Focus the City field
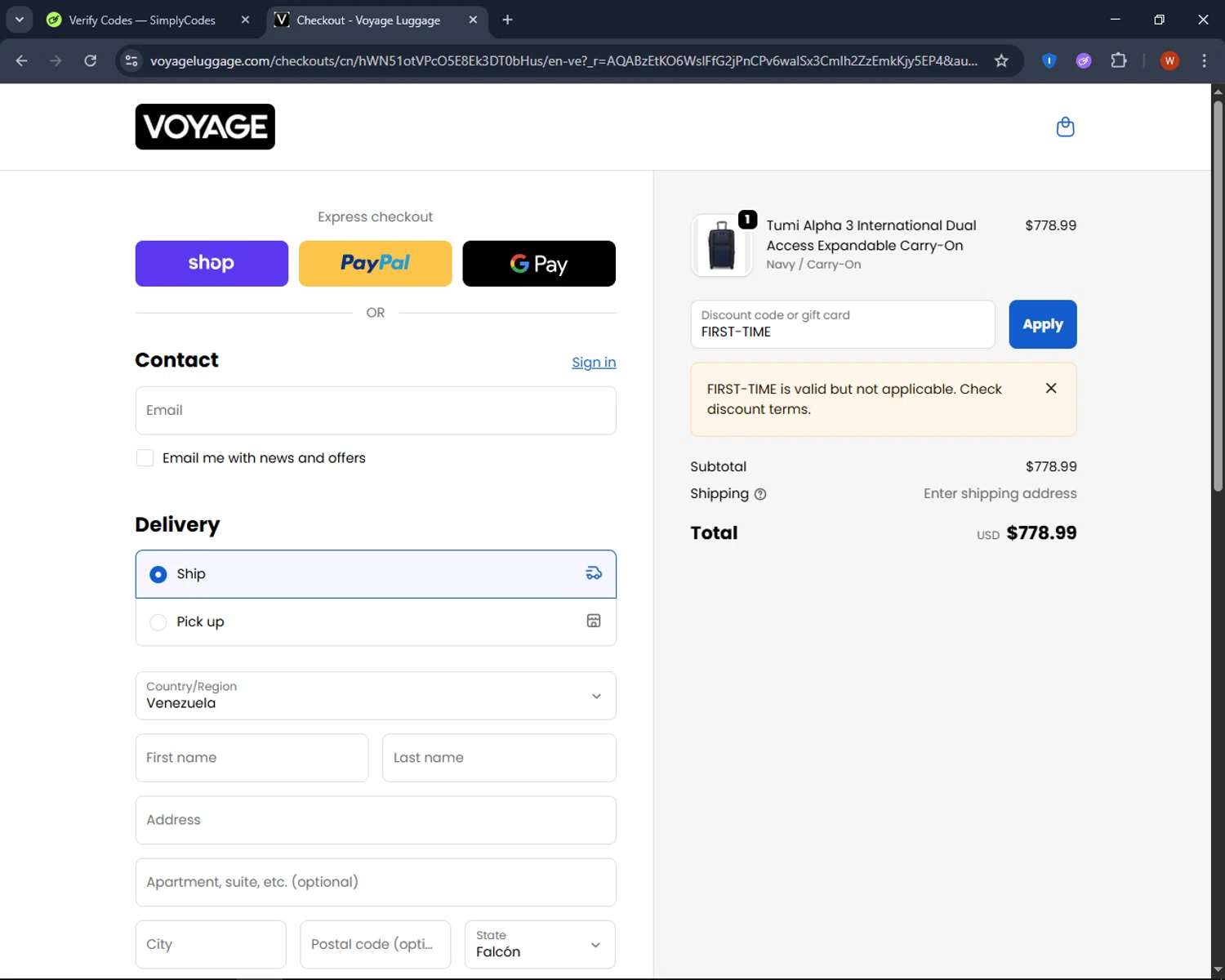The image size is (1225, 980). point(211,944)
